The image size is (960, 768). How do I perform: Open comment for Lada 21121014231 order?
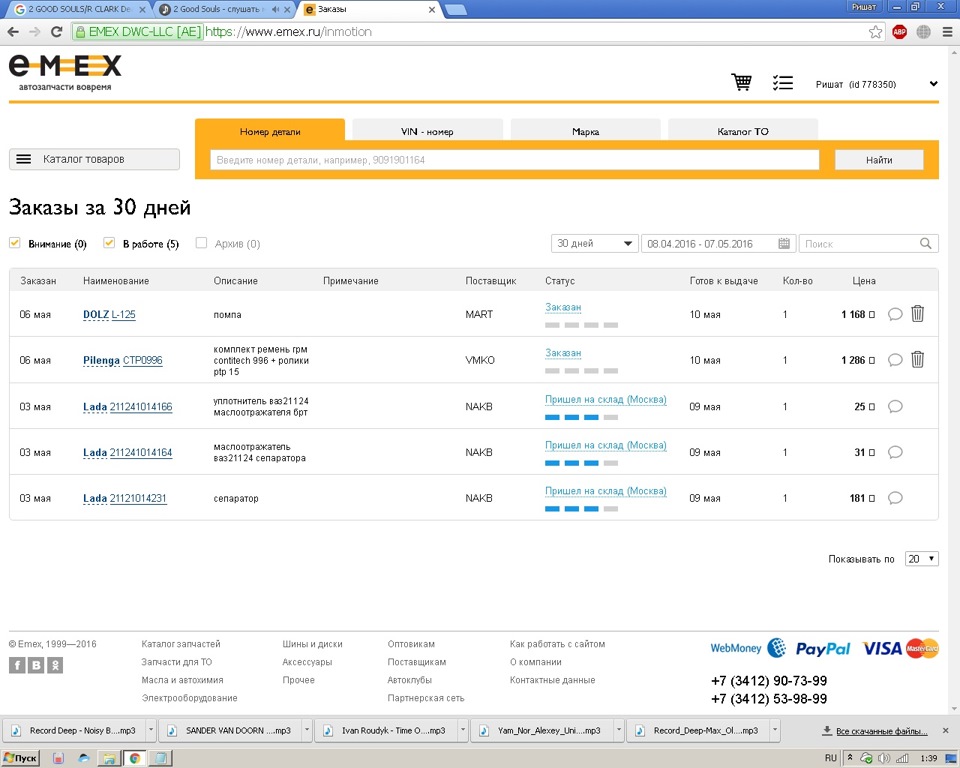tap(895, 498)
